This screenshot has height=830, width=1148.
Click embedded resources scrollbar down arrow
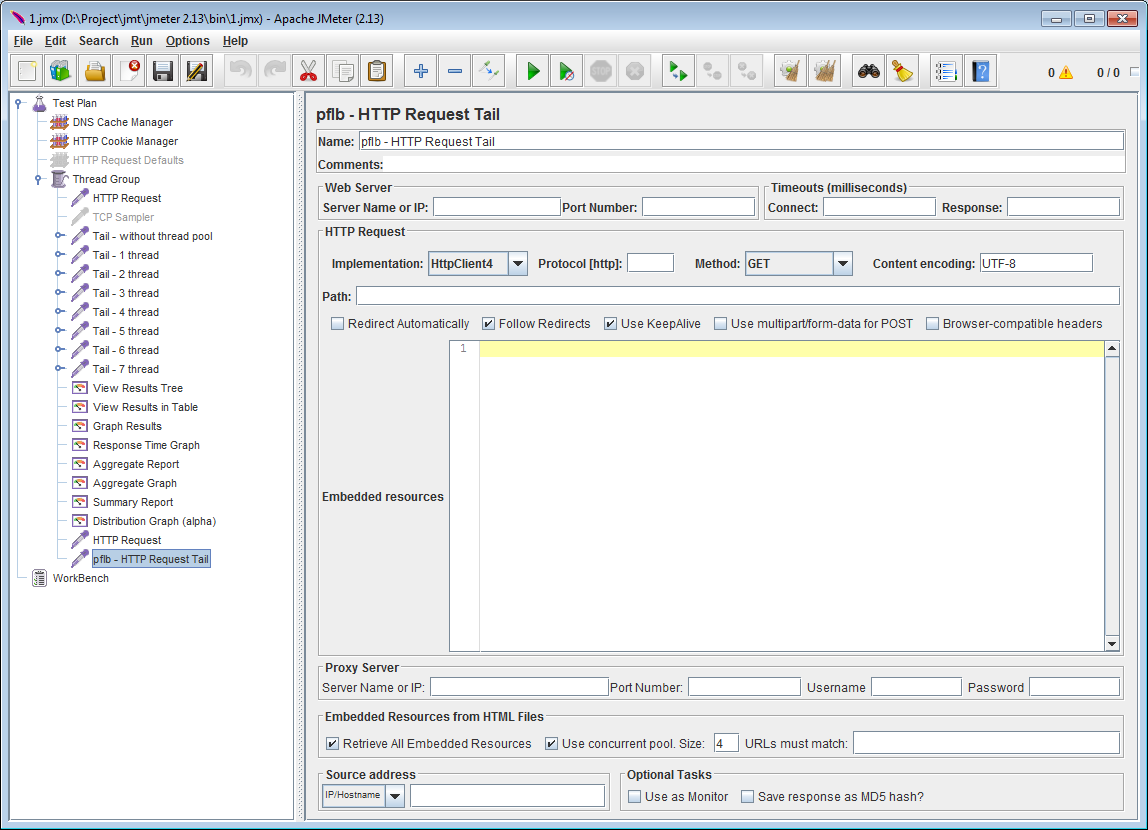pyautogui.click(x=1112, y=644)
